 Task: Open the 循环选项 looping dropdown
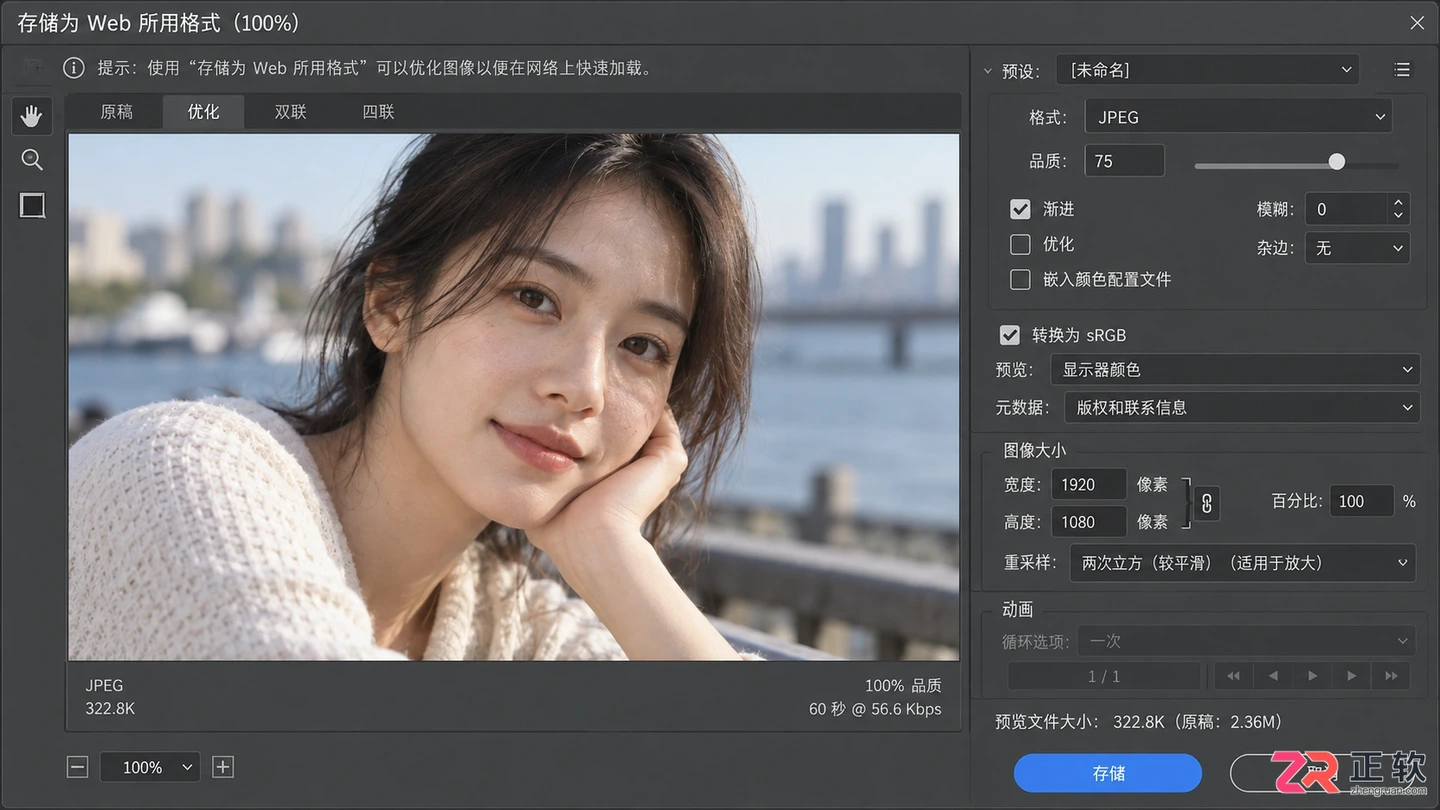coord(1247,641)
